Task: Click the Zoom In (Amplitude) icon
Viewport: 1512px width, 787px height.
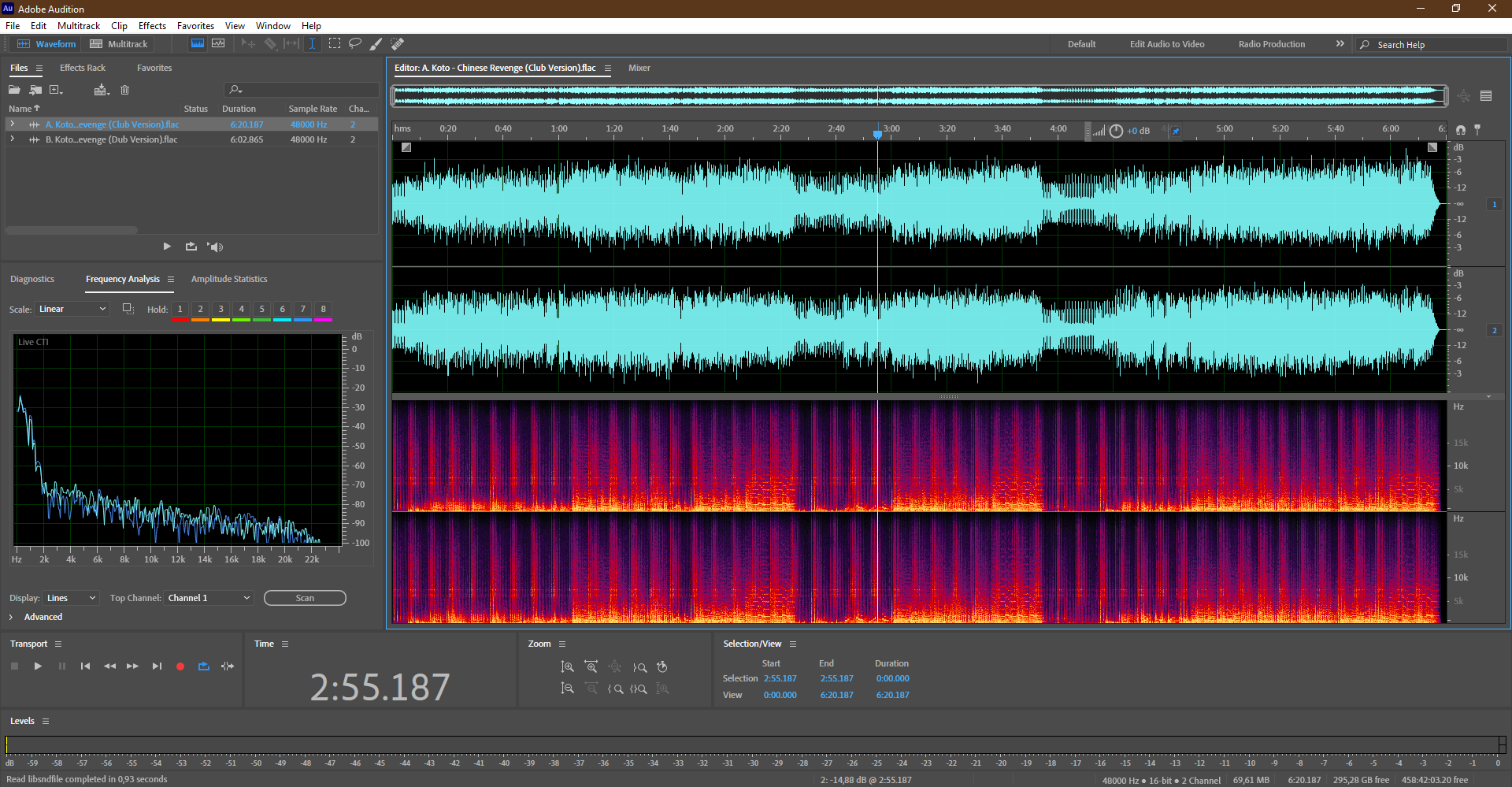Action: pyautogui.click(x=567, y=666)
